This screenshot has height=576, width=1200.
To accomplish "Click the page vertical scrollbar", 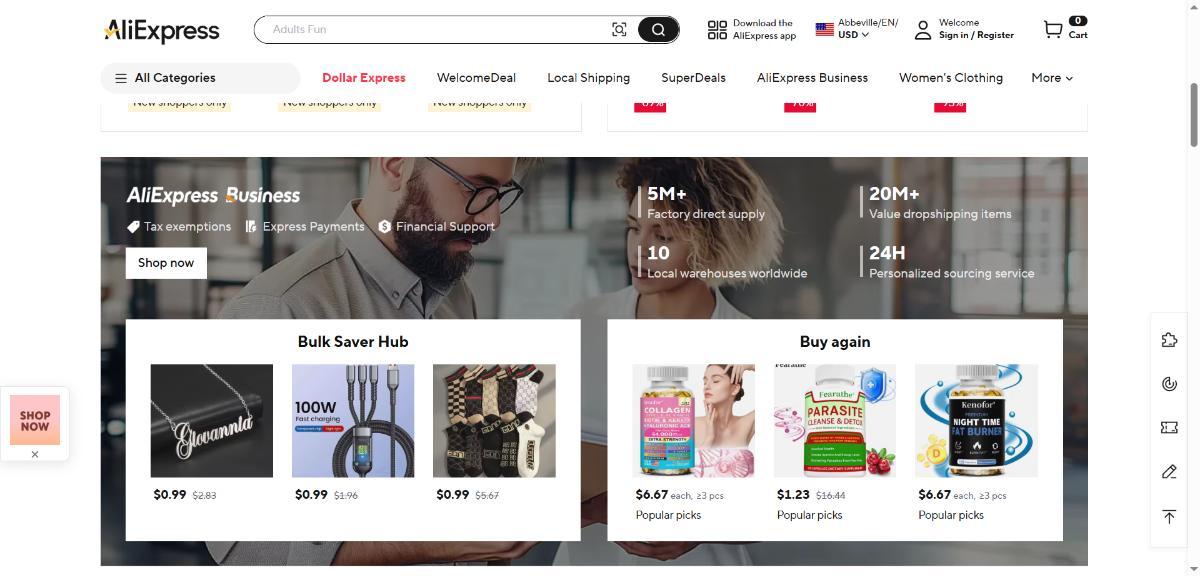I will pos(1193,115).
